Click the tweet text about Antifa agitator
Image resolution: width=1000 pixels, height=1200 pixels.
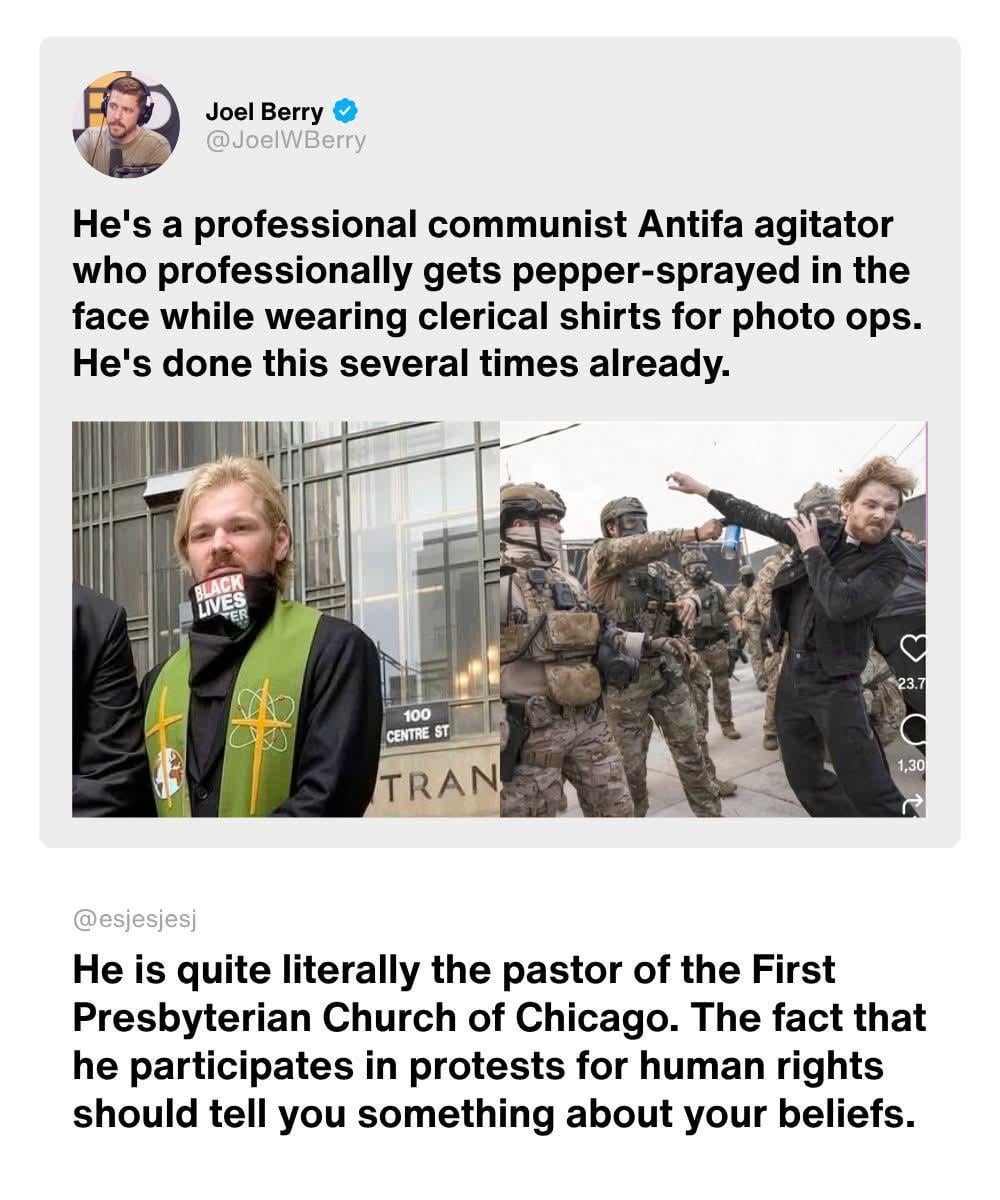(491, 294)
